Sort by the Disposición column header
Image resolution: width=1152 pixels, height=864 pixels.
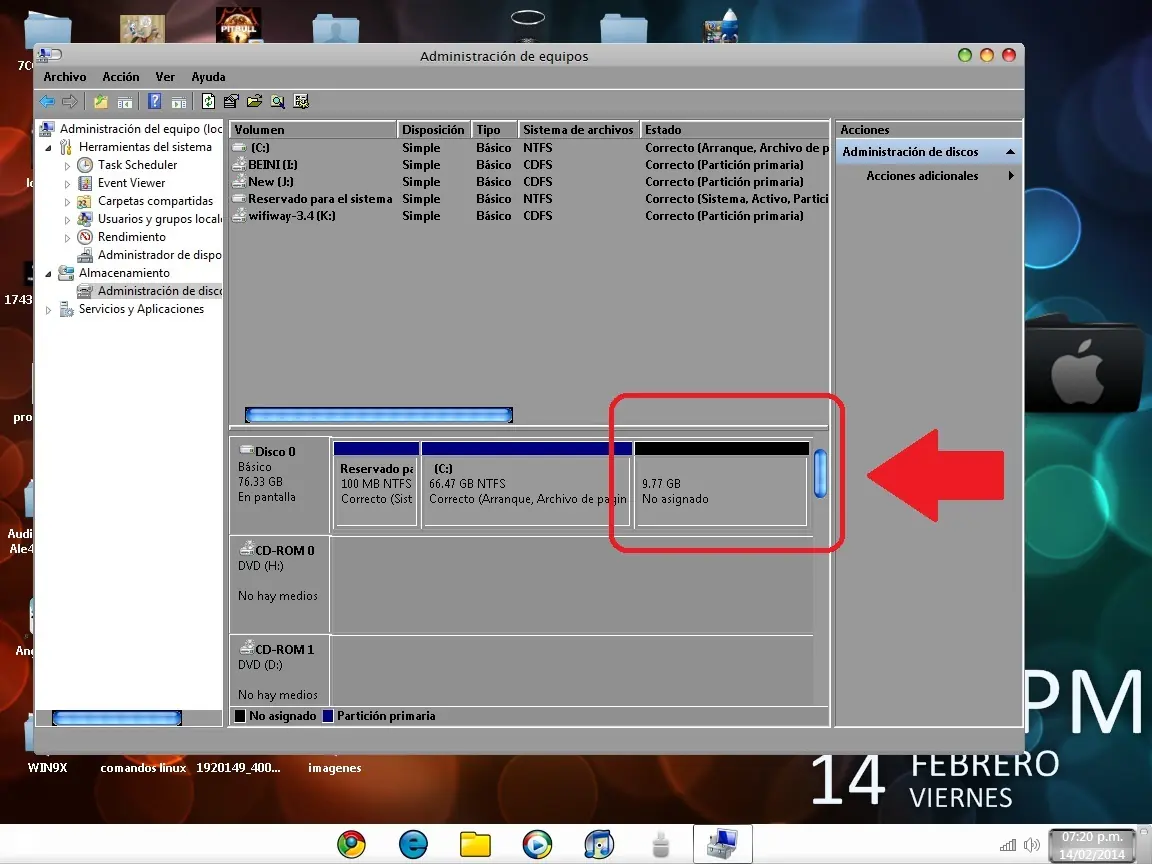(x=433, y=129)
